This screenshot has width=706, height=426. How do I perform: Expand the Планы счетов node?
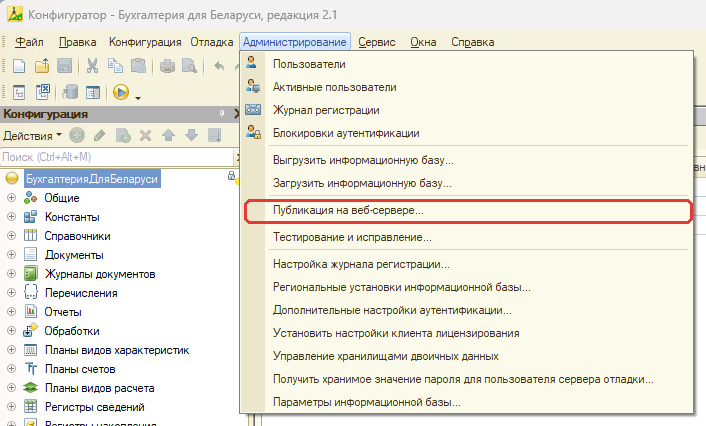pyautogui.click(x=12, y=368)
